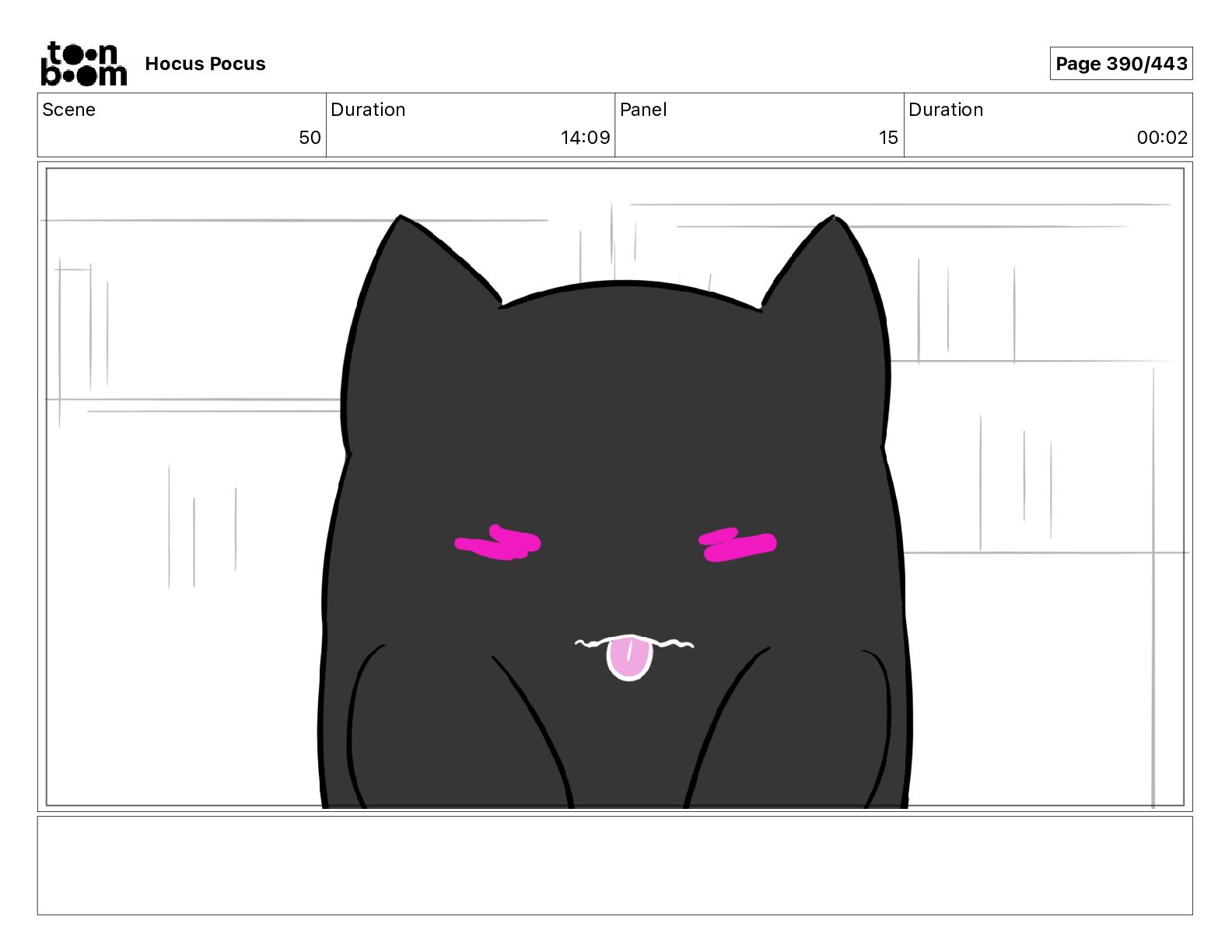Click the panel number value '15'
Viewport: 1232px width, 952px height.
coord(888,138)
